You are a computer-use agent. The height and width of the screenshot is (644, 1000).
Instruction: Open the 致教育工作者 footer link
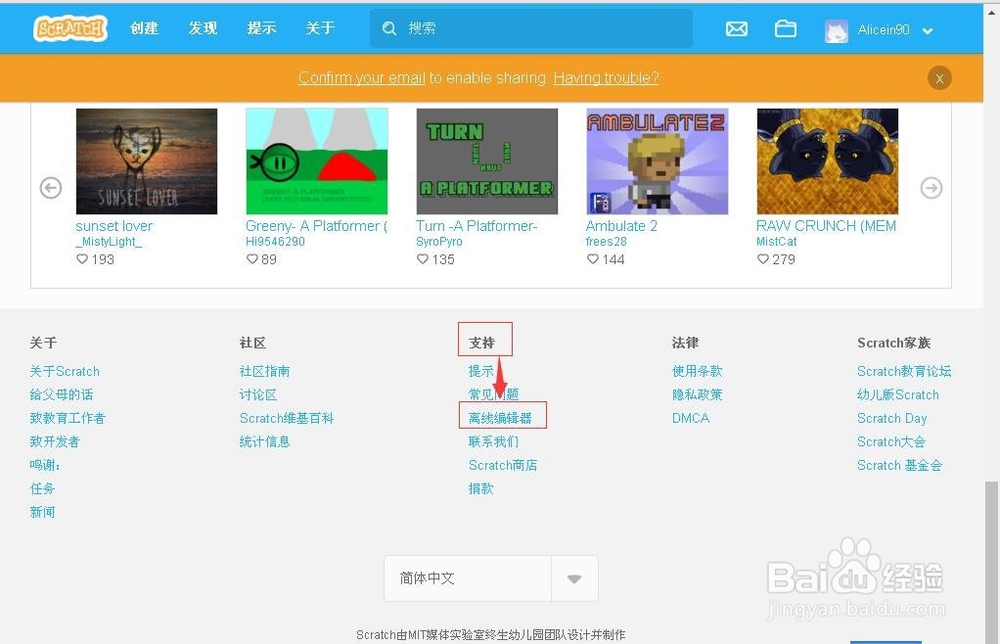click(68, 418)
